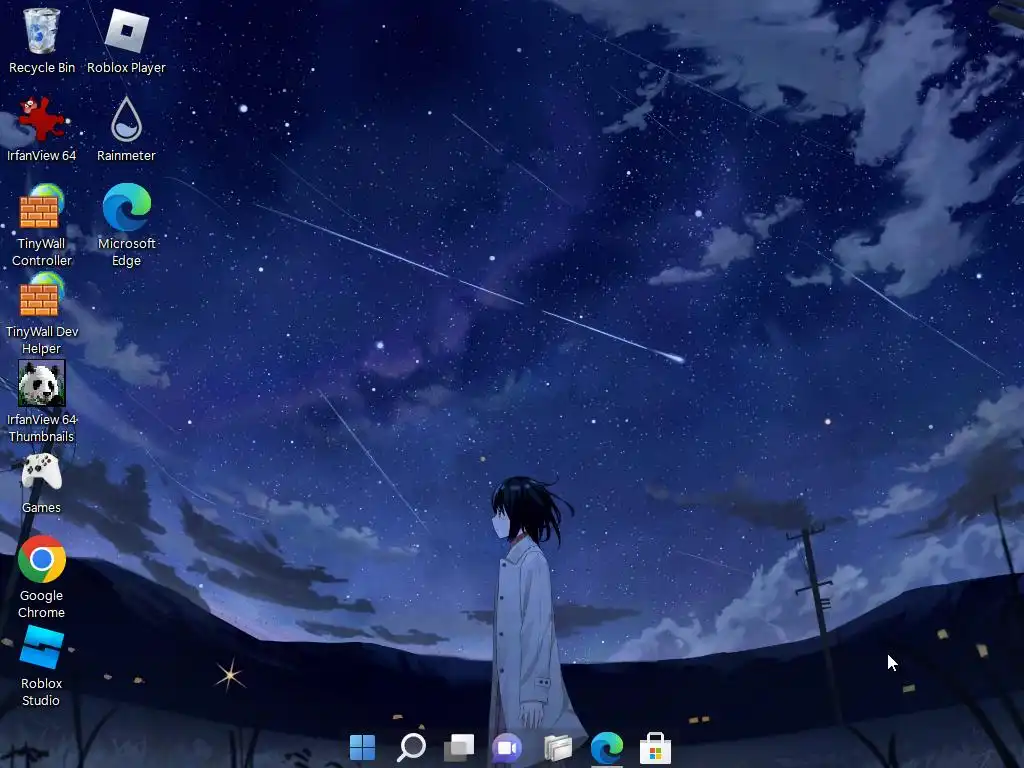The width and height of the screenshot is (1024, 768).
Task: Open File Explorer from the taskbar
Action: 558,747
